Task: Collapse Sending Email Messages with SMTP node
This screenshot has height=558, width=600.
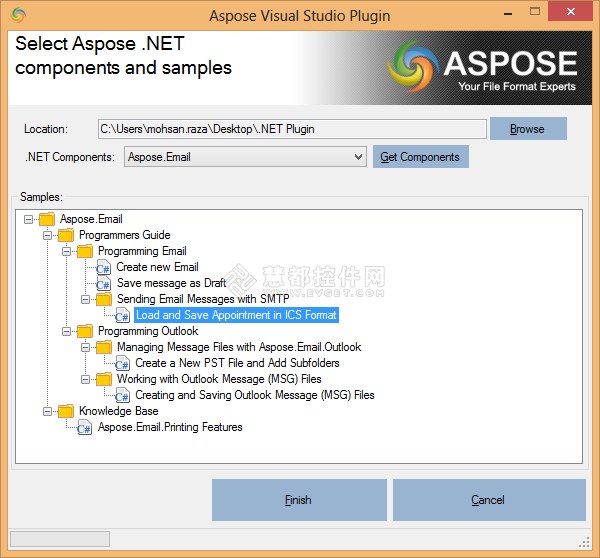Action: tap(86, 300)
